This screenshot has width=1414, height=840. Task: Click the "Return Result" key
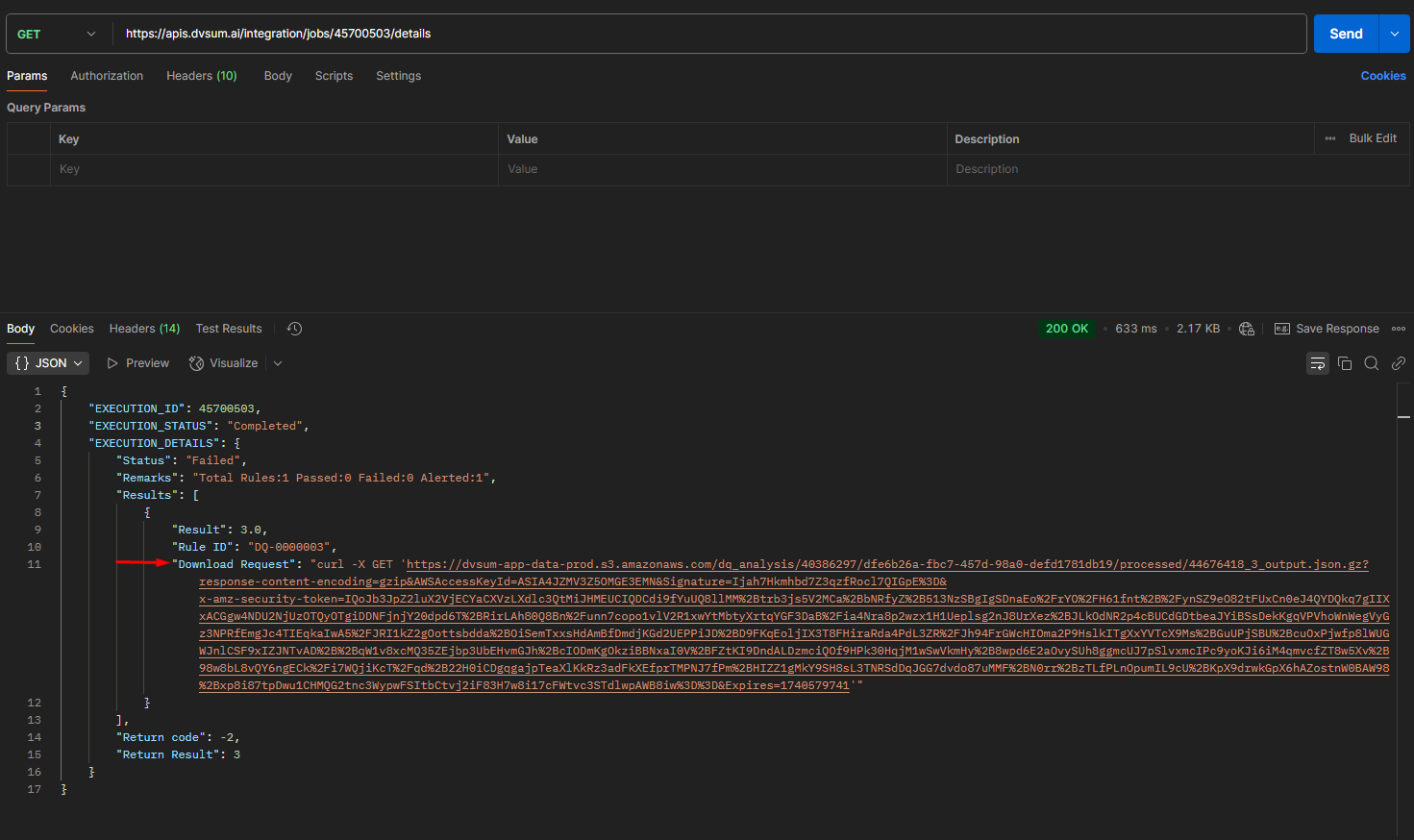click(x=167, y=754)
